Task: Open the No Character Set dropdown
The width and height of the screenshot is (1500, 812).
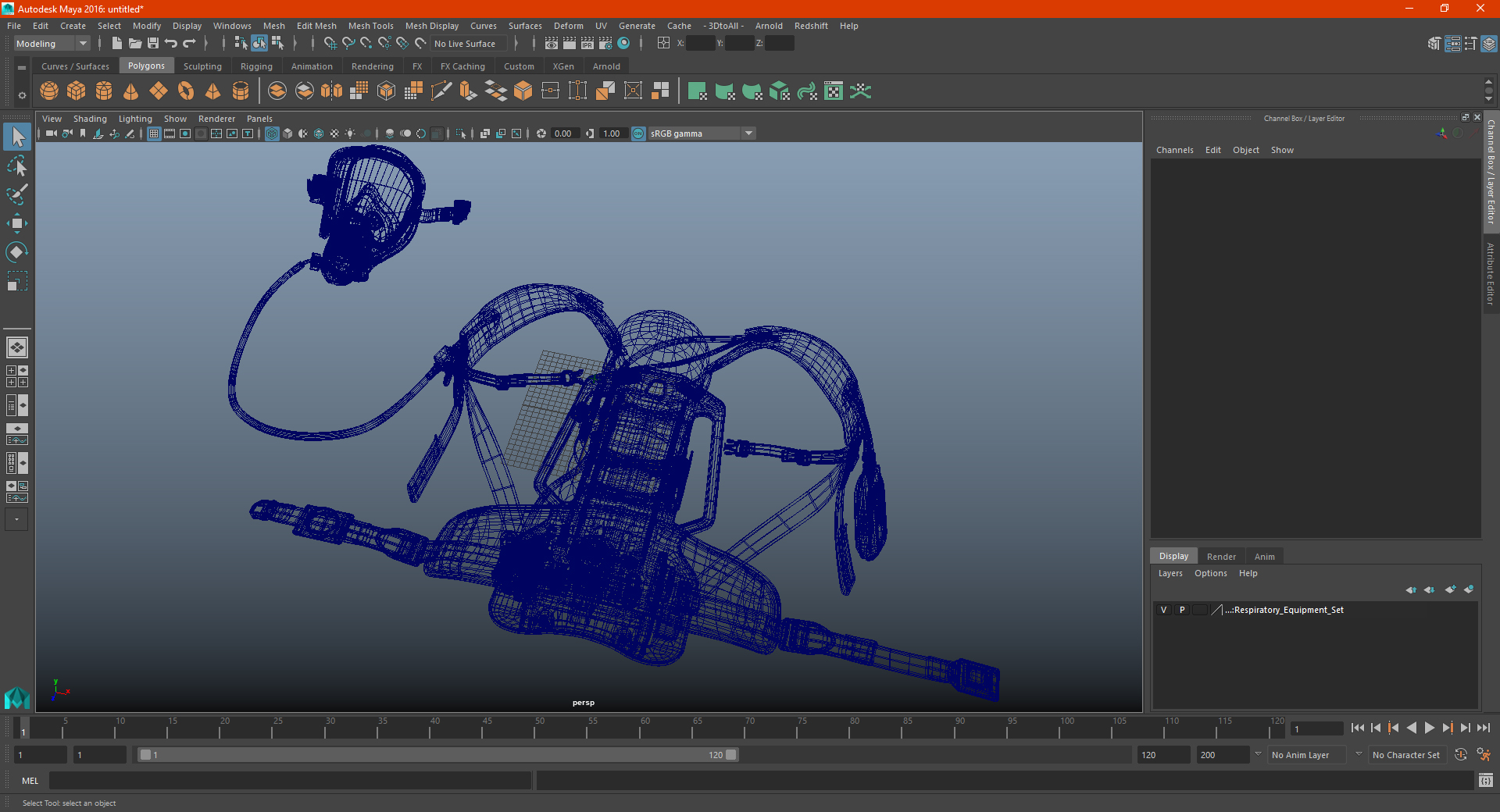Action: pos(1408,755)
